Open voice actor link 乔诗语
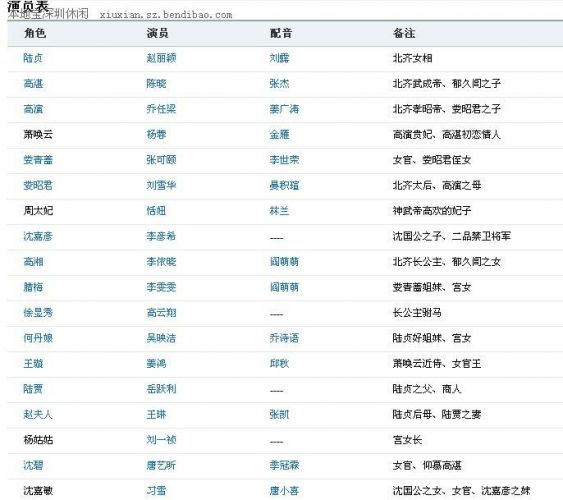This screenshot has height=500, width=563. [x=284, y=338]
